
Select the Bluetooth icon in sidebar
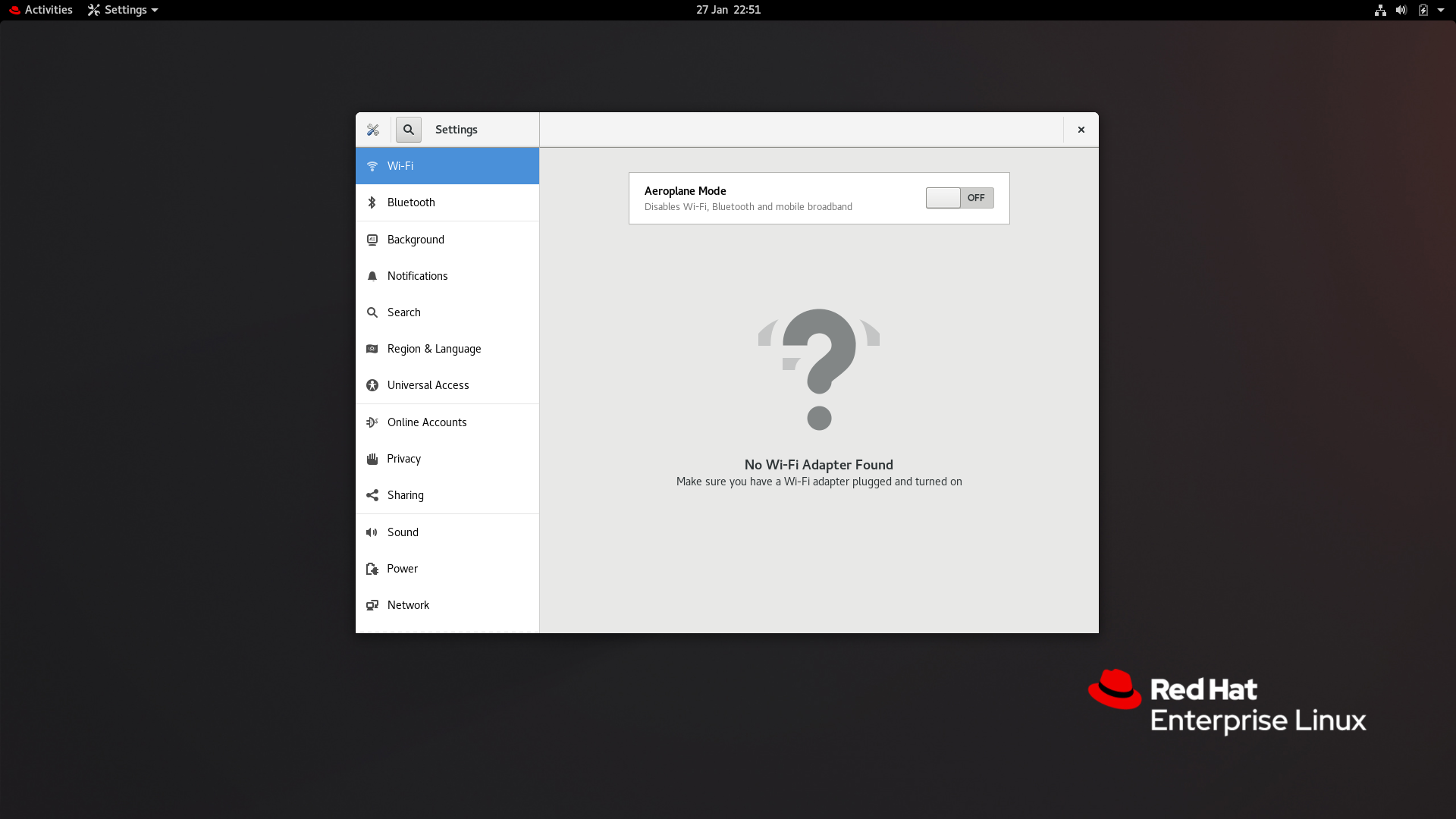pos(372,202)
